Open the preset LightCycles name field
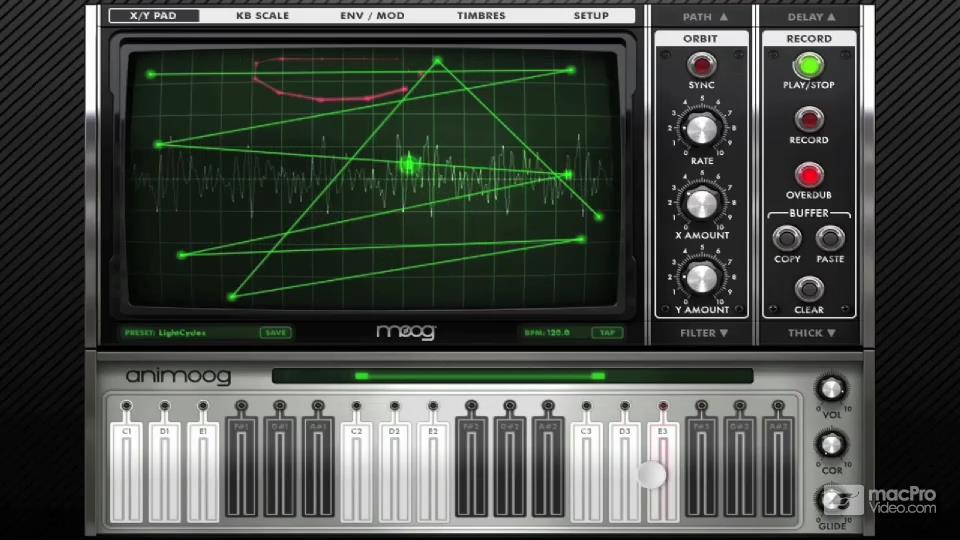The height and width of the screenshot is (540, 960). (x=182, y=332)
